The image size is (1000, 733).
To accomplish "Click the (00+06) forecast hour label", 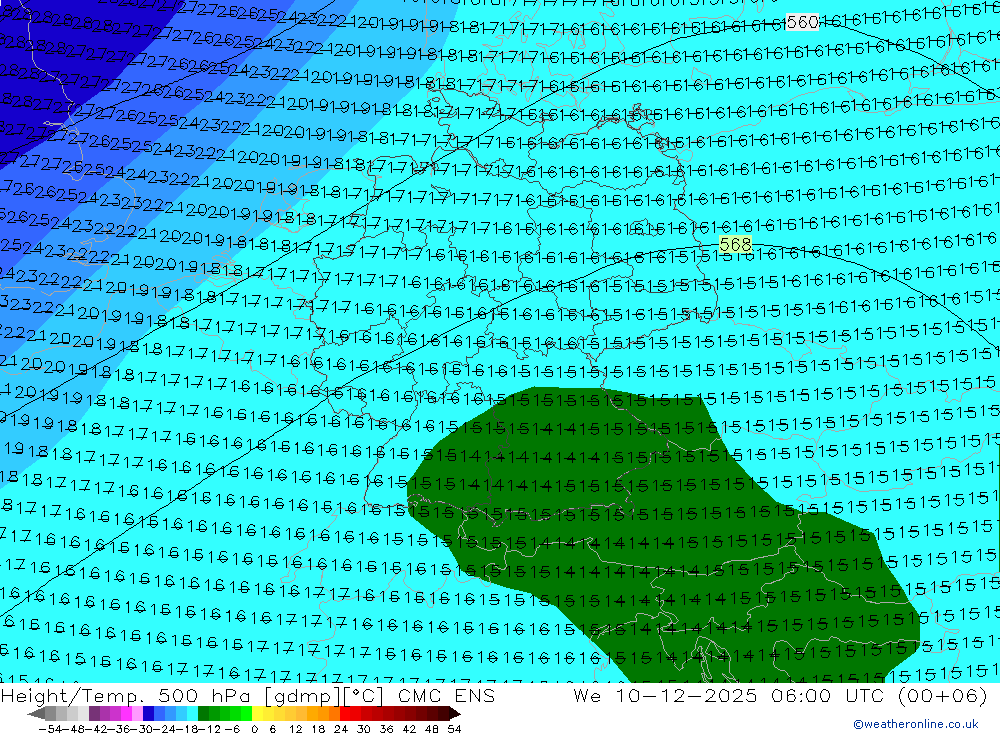I will [x=943, y=696].
